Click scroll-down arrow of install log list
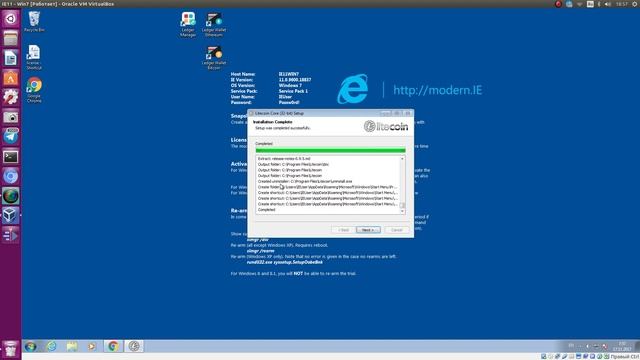640x360 pixels. coord(402,211)
